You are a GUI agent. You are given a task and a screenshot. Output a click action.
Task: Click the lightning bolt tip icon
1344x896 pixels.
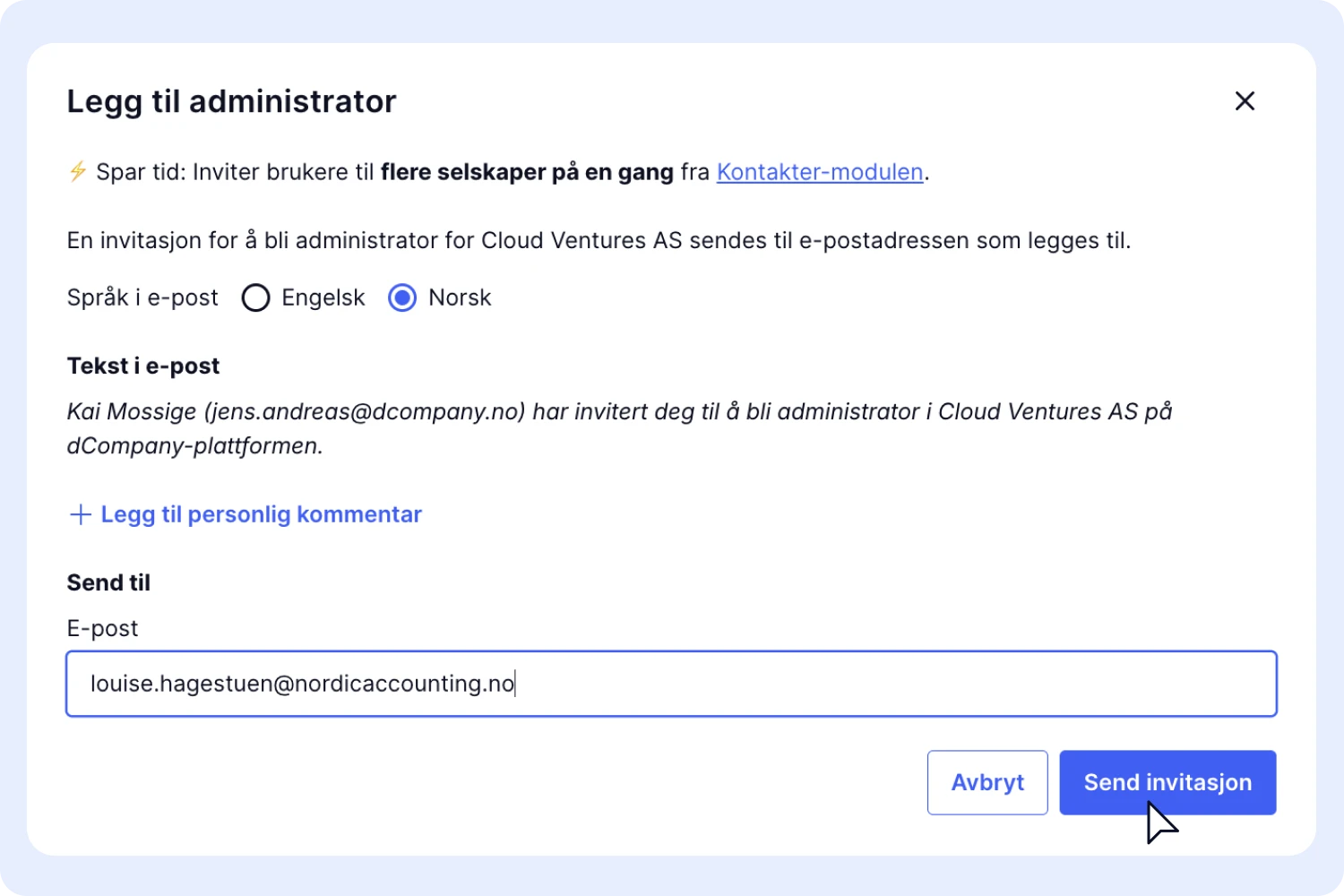78,171
